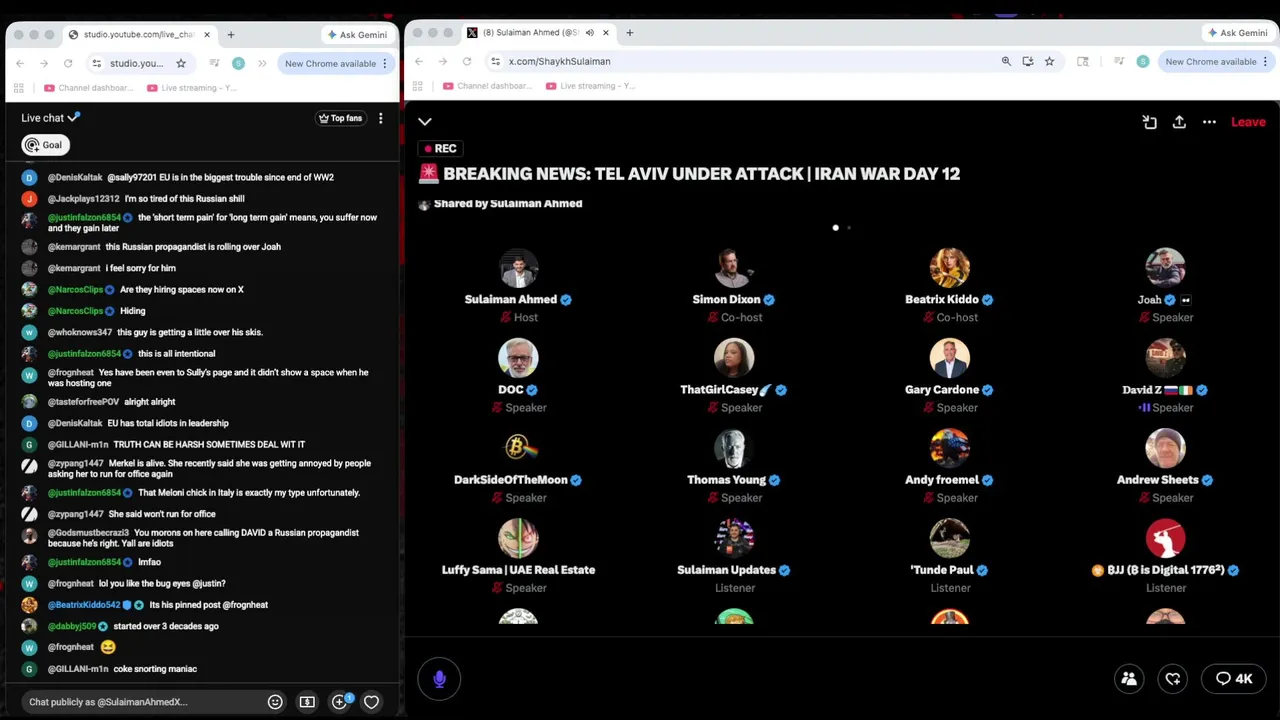Share the Space using the upload arrow icon
This screenshot has width=1280, height=720.
coord(1179,122)
